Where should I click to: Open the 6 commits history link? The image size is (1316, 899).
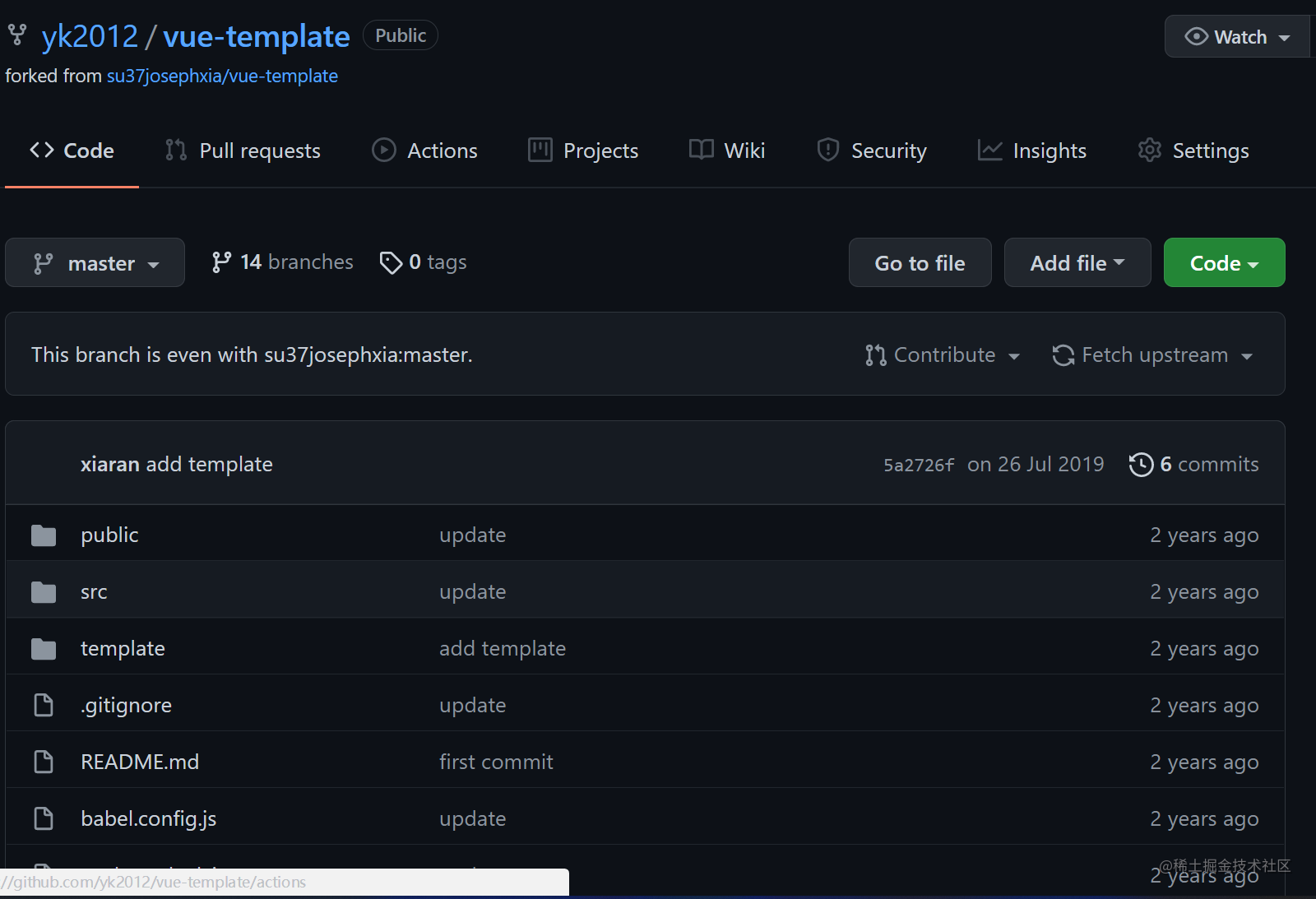tap(1193, 465)
